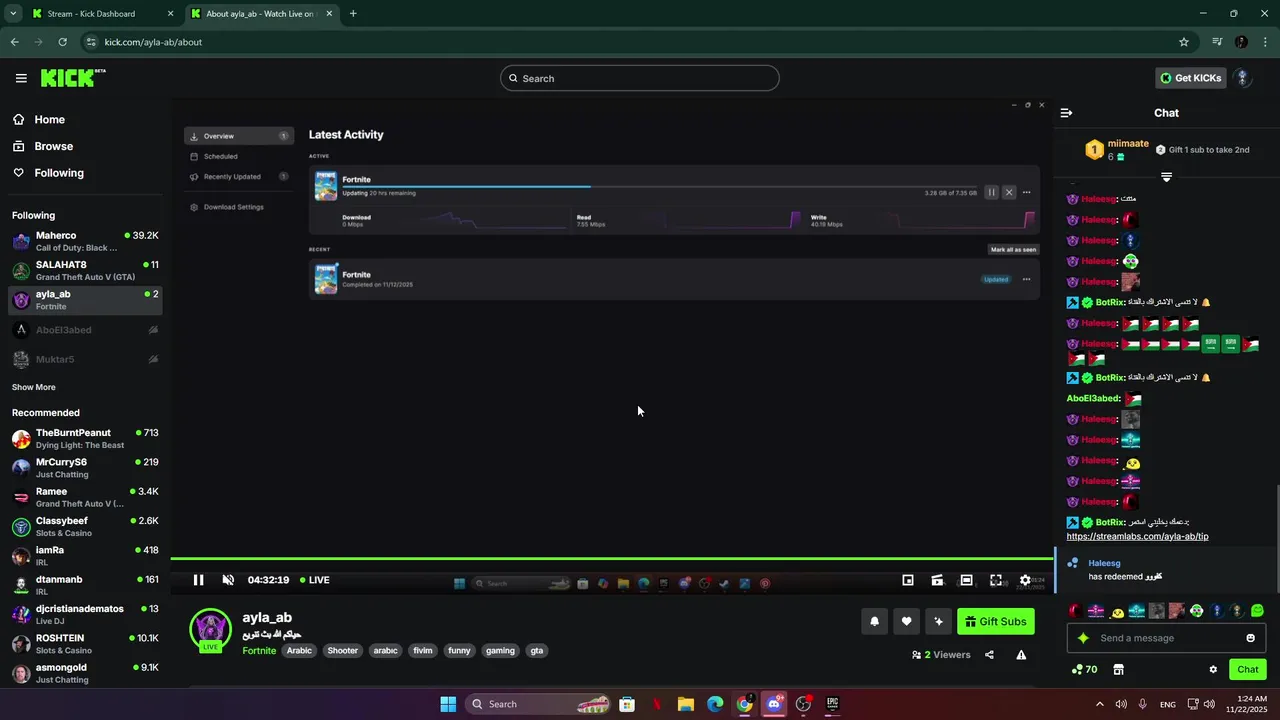This screenshot has width=1280, height=720.
Task: Open Ramee recommended channel
Action: click(x=85, y=497)
